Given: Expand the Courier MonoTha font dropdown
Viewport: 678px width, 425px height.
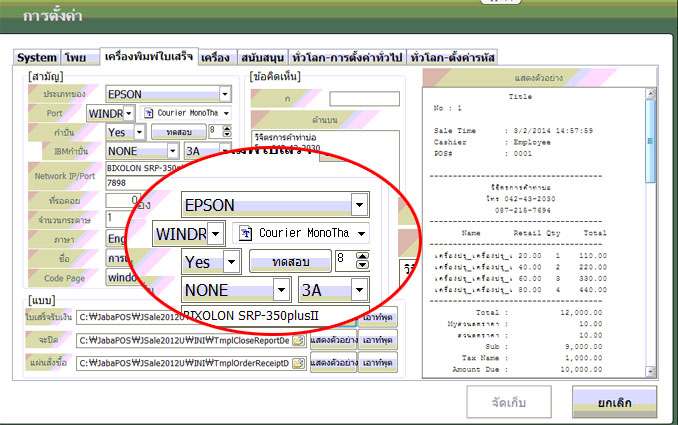Looking at the screenshot, I should pos(226,113).
